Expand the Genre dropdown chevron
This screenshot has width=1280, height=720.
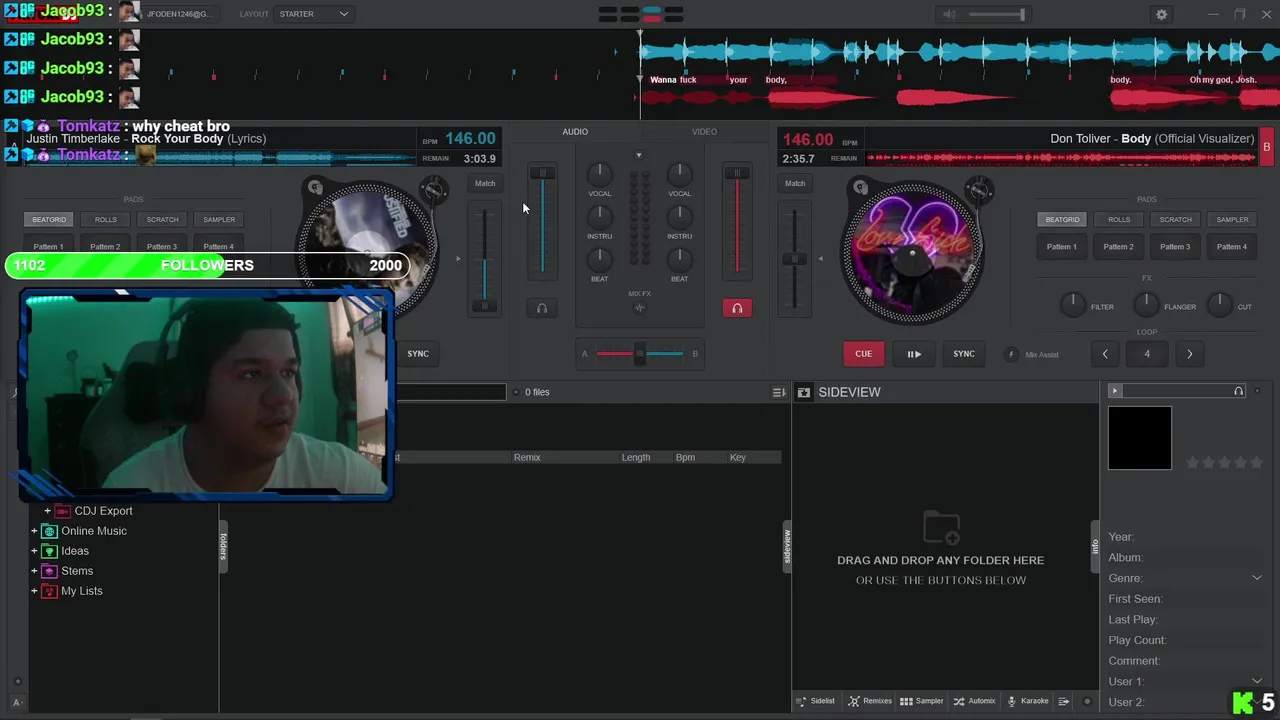pos(1257,578)
